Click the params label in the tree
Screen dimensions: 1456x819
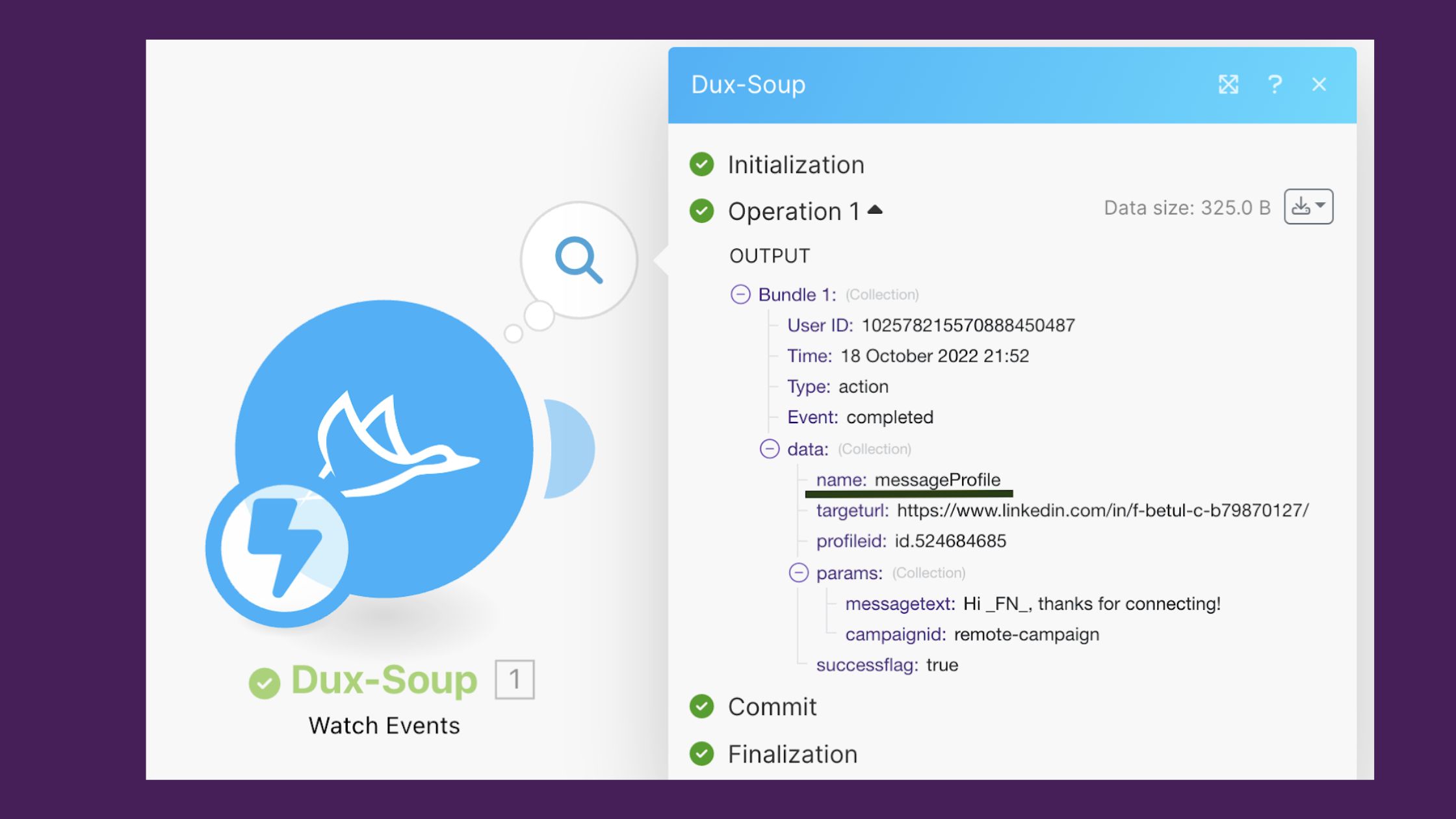pos(849,573)
